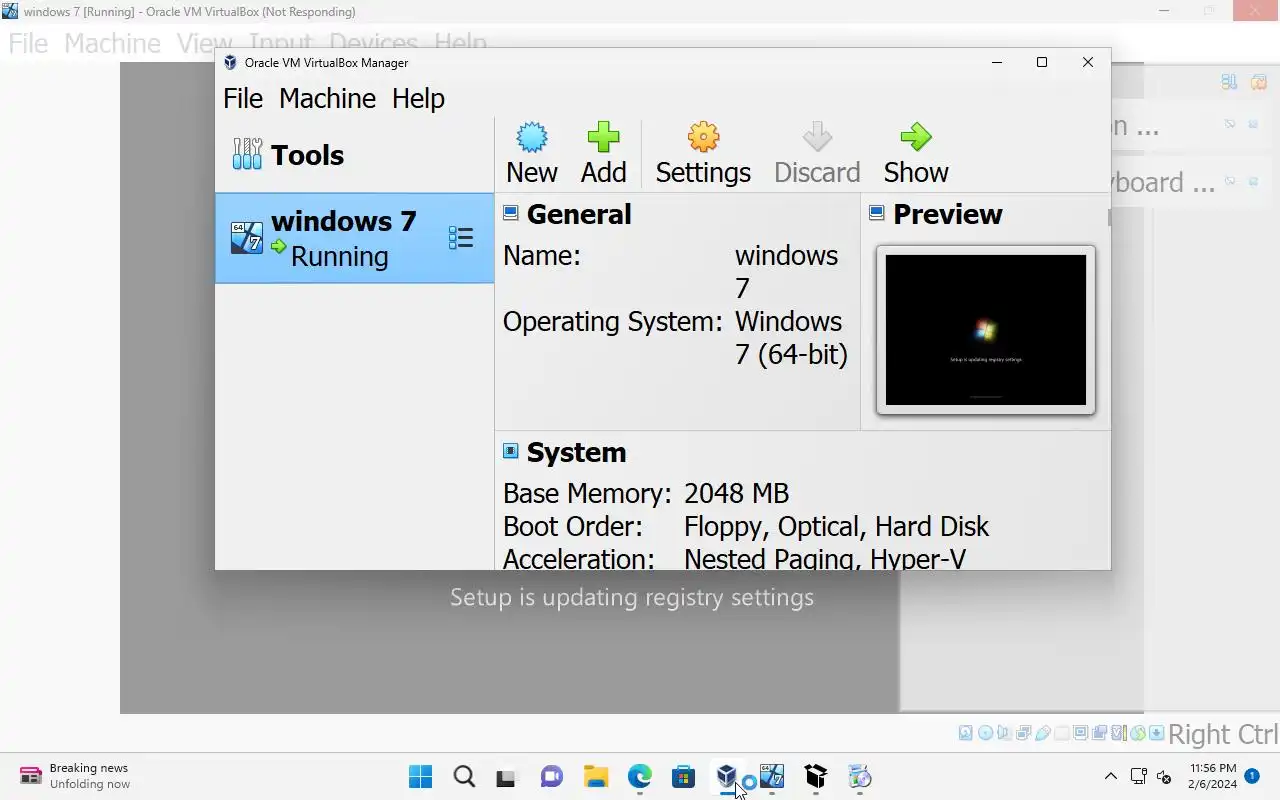This screenshot has height=800, width=1280.
Task: Open the Machine menu of the windows 7 VM window
Action: pyautogui.click(x=112, y=43)
